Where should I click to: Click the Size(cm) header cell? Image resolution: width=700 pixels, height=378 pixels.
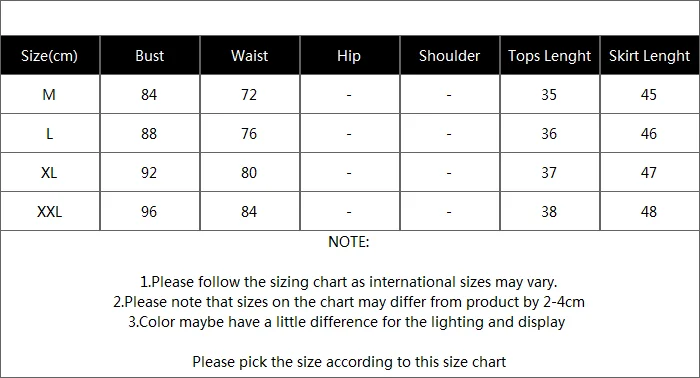pyautogui.click(x=50, y=56)
